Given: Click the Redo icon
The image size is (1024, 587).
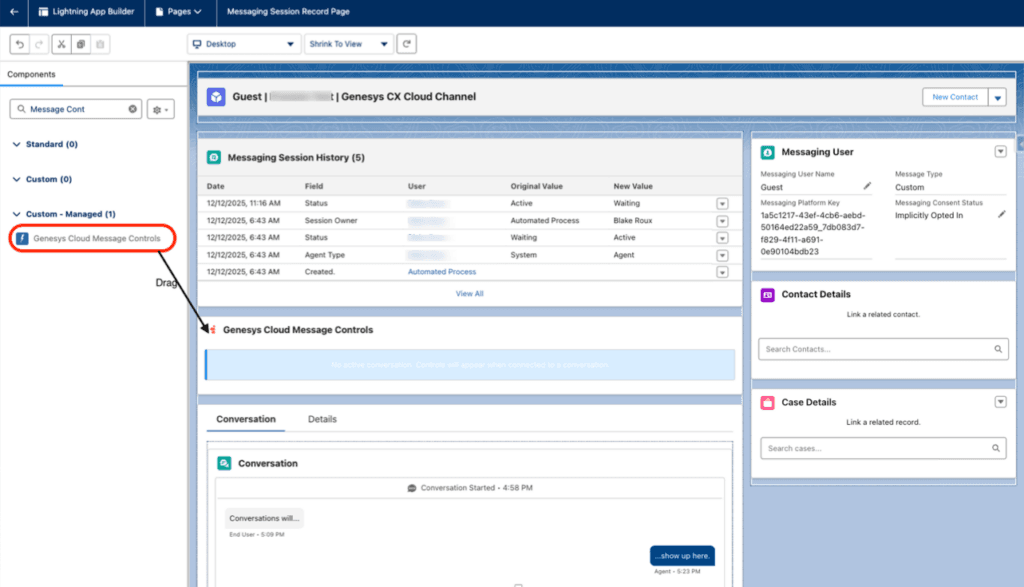Looking at the screenshot, I should pyautogui.click(x=39, y=44).
